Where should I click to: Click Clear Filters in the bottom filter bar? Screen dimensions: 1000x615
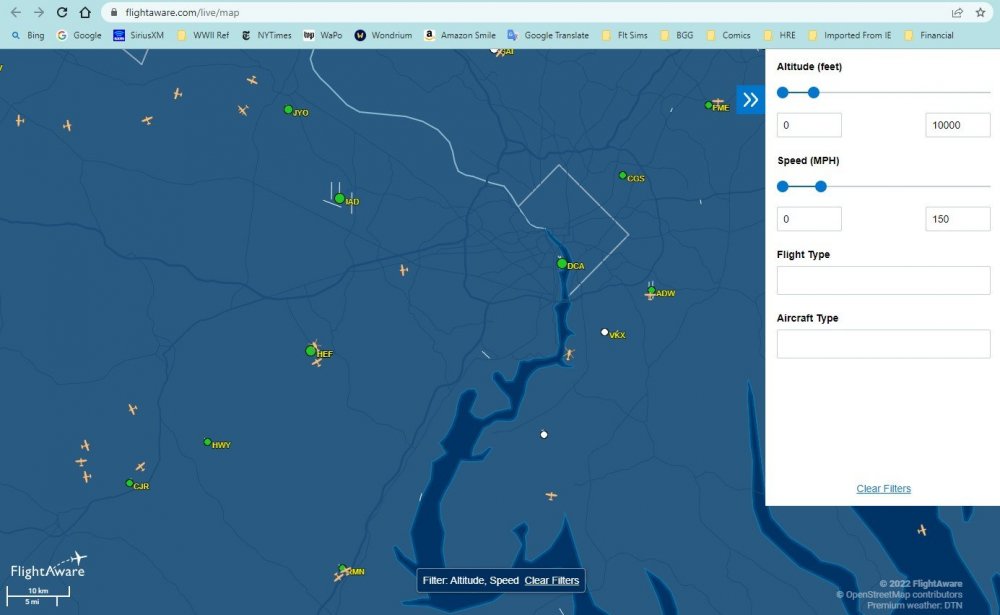tap(551, 580)
